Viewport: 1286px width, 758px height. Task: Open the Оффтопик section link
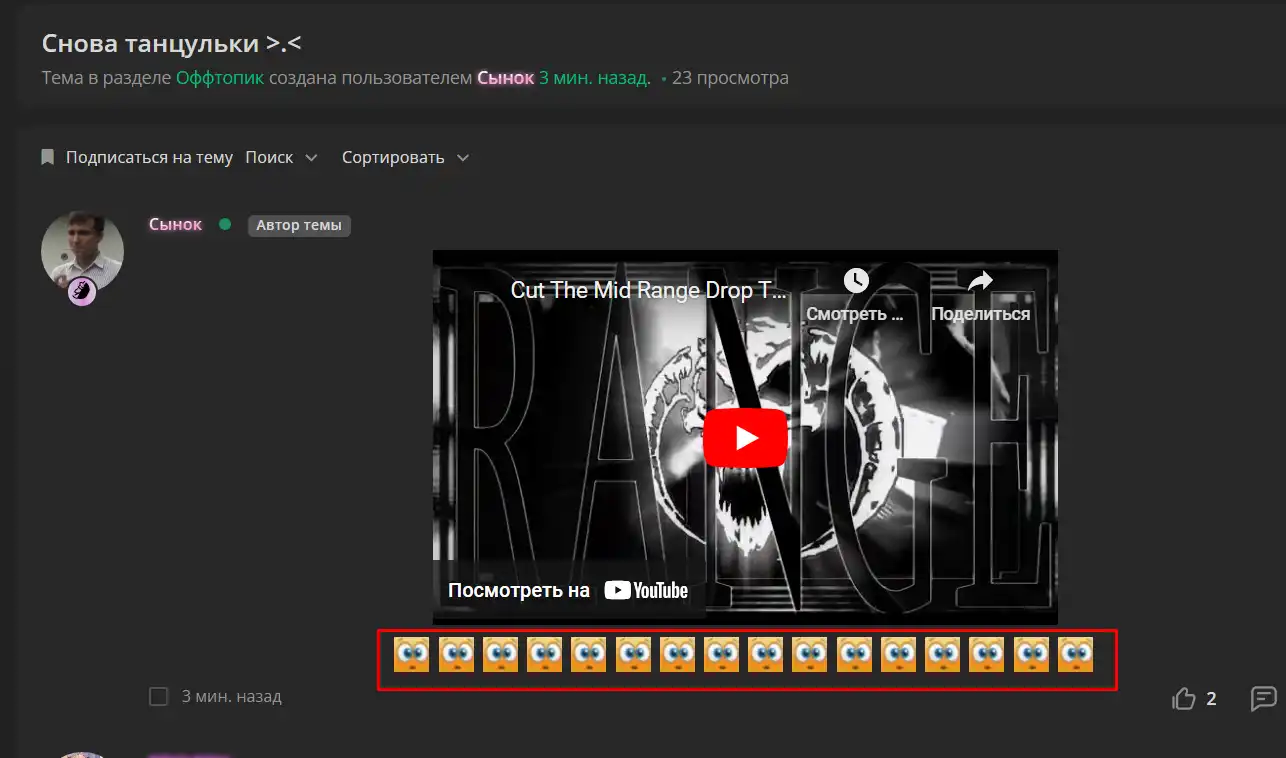220,78
